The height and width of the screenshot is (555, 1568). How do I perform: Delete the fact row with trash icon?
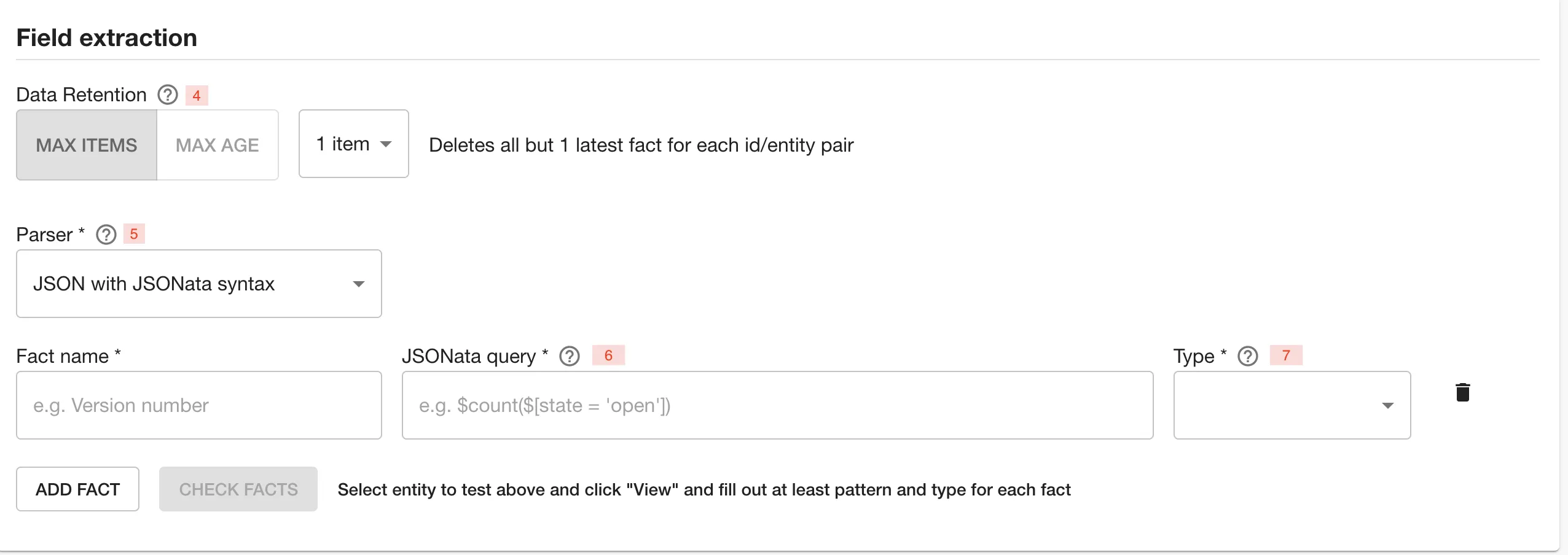pos(1463,392)
